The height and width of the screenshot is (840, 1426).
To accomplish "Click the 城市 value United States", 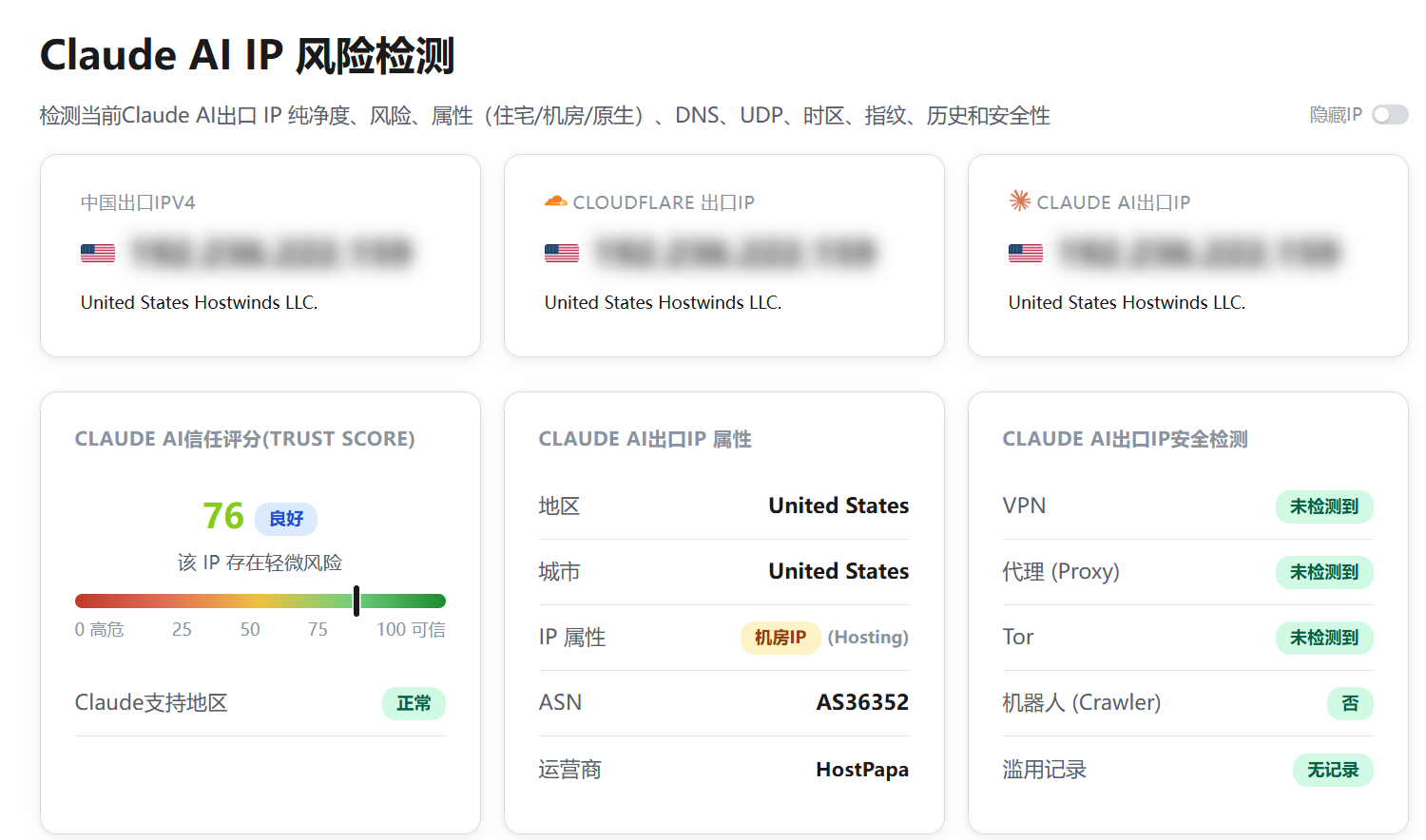I will (838, 571).
